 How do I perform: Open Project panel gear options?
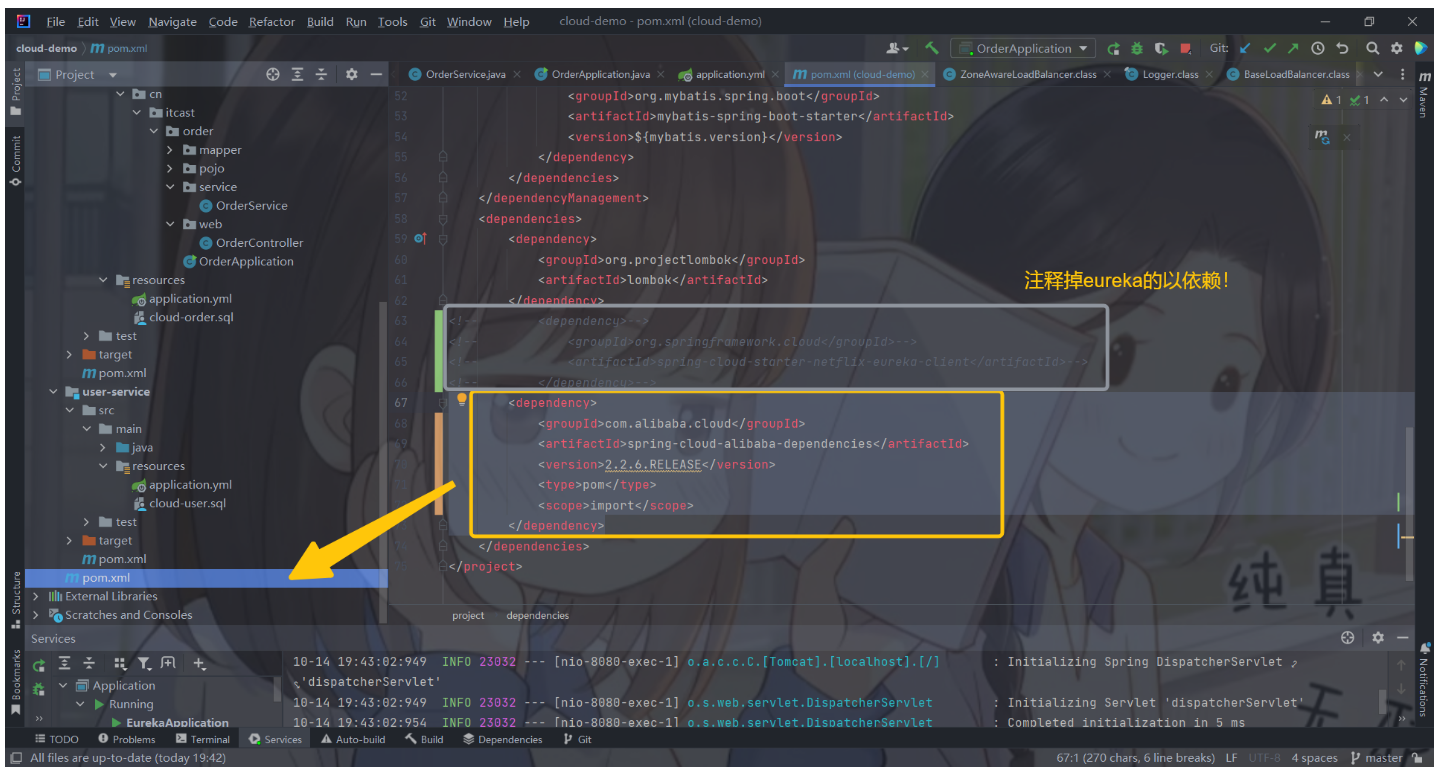pyautogui.click(x=351, y=74)
